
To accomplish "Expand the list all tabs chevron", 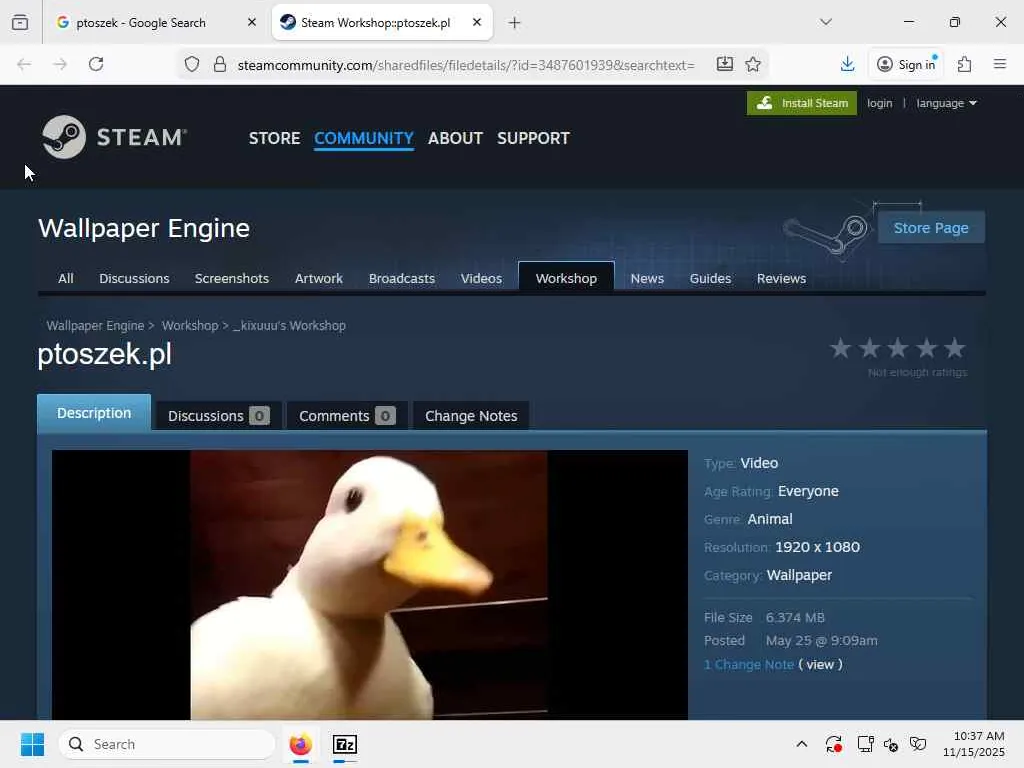I will 825,22.
